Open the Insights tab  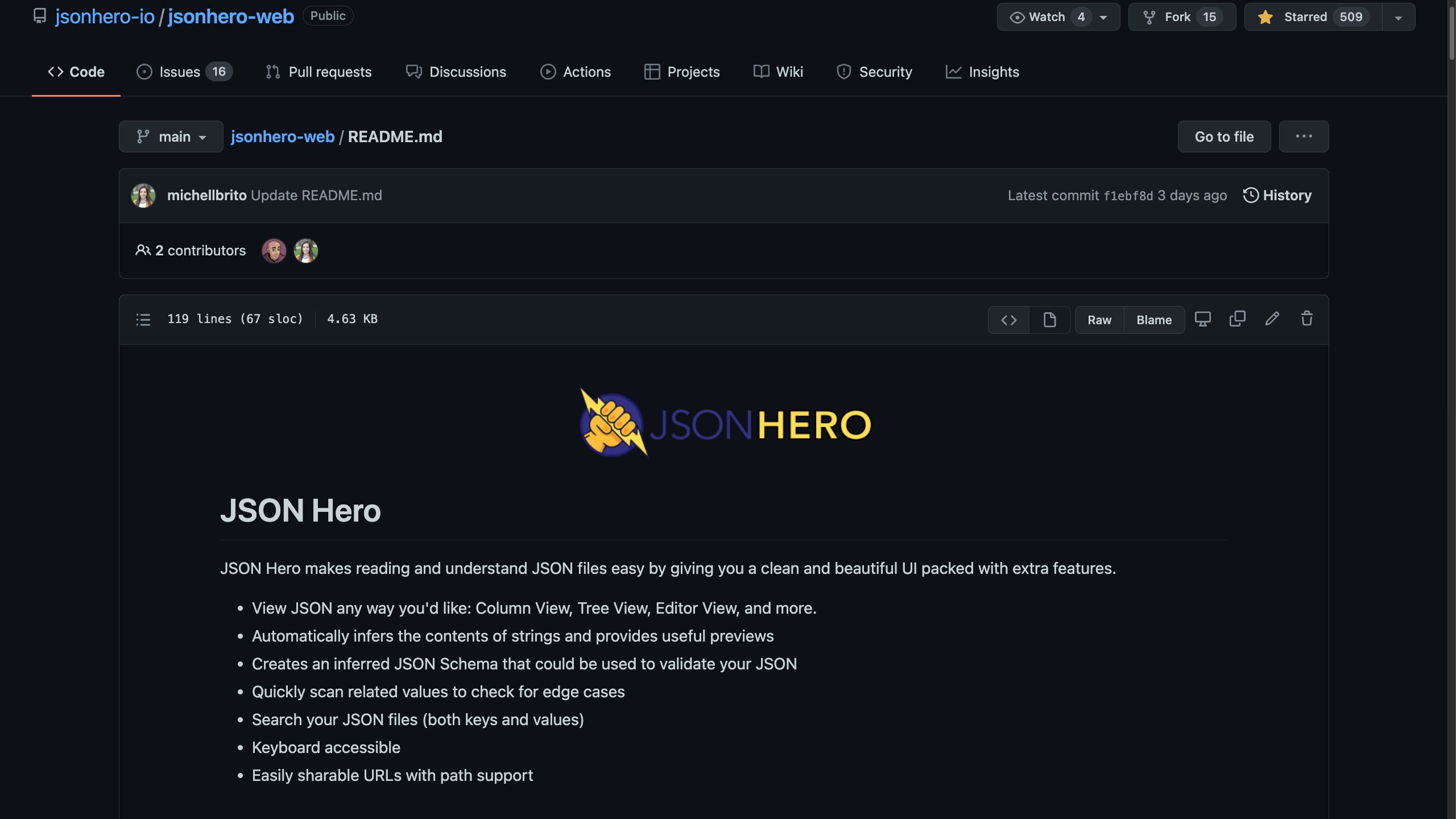(982, 72)
